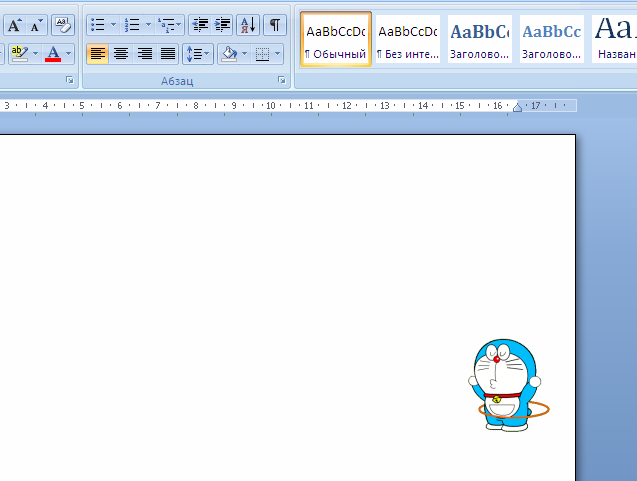
Task: Open numbering library dropdown arrow
Action: click(x=148, y=25)
